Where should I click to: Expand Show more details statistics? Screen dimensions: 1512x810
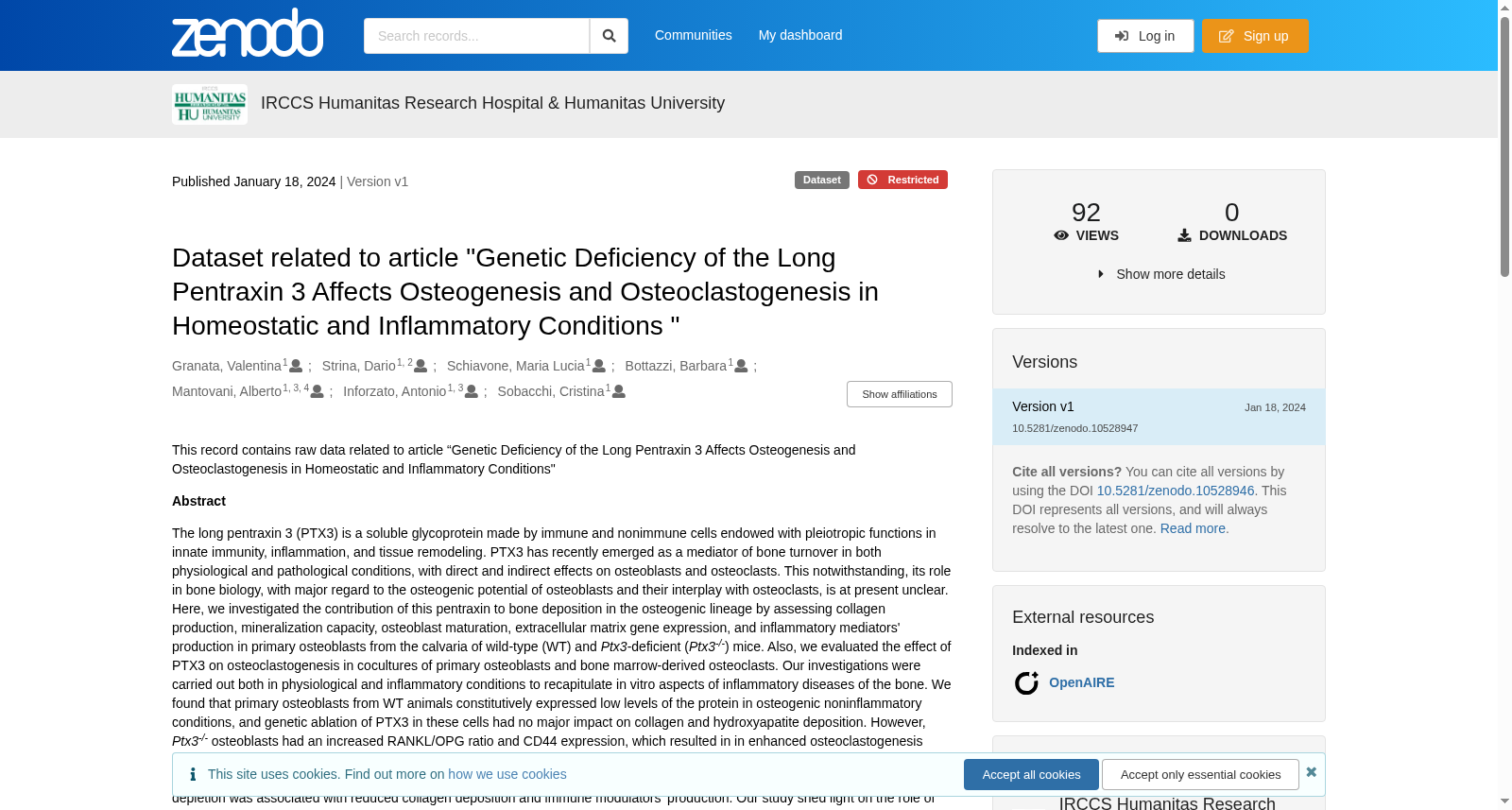[x=1160, y=274]
